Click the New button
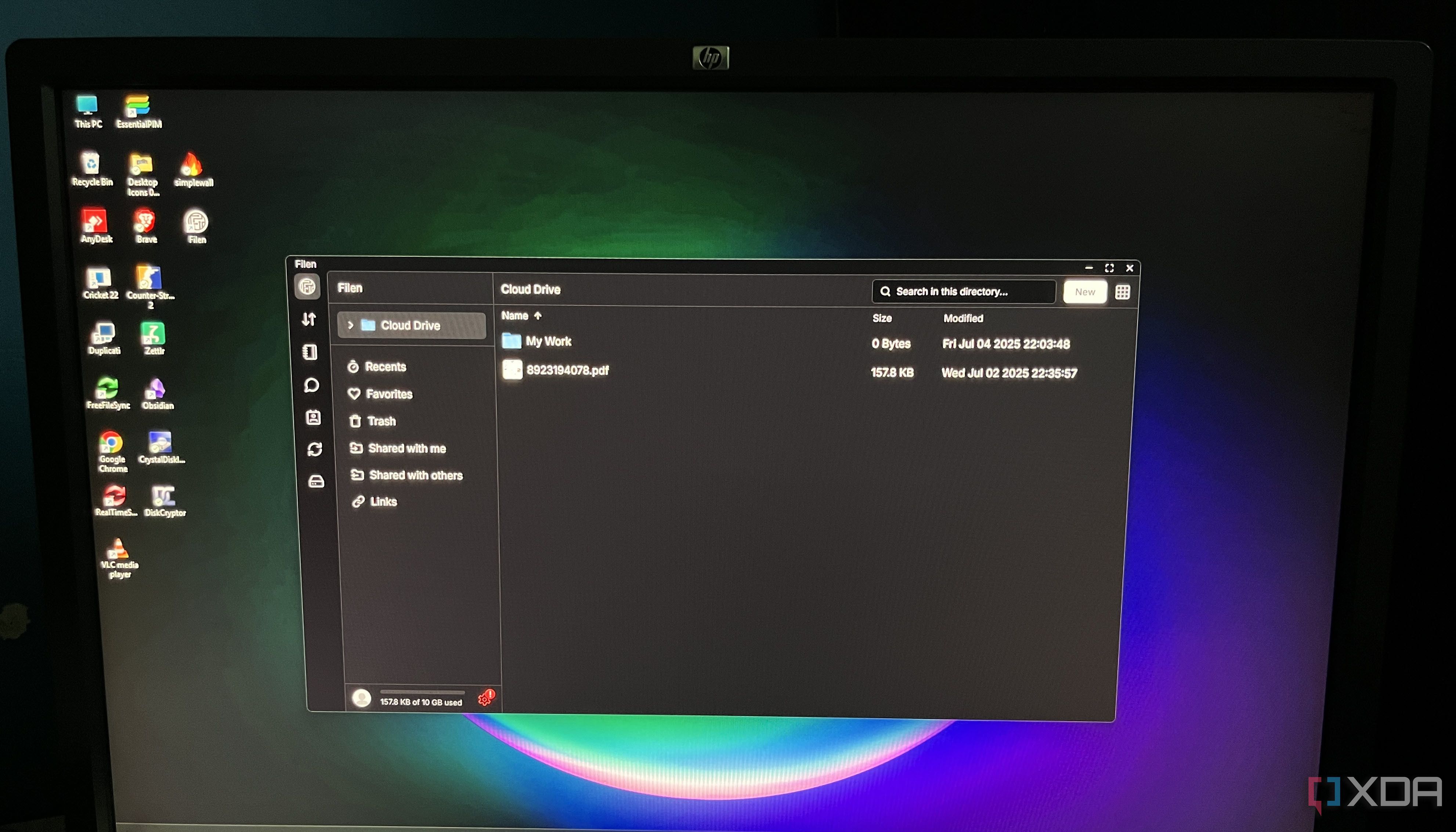 [1084, 291]
